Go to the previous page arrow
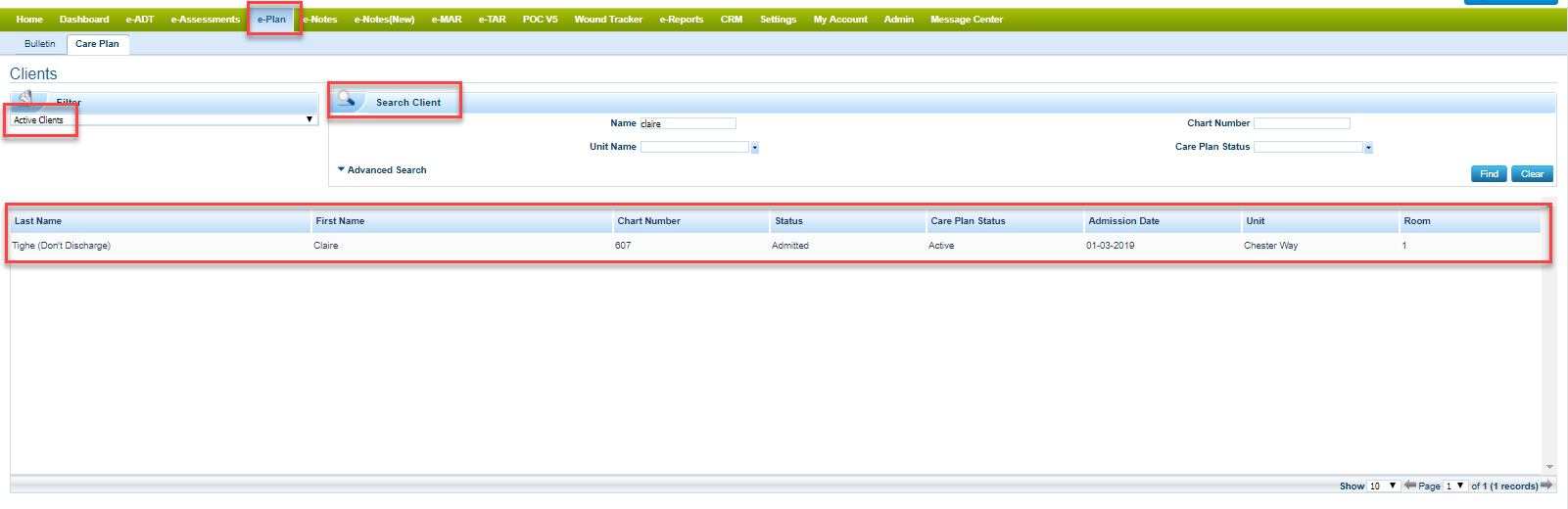The image size is (1568, 509). pyautogui.click(x=1409, y=485)
